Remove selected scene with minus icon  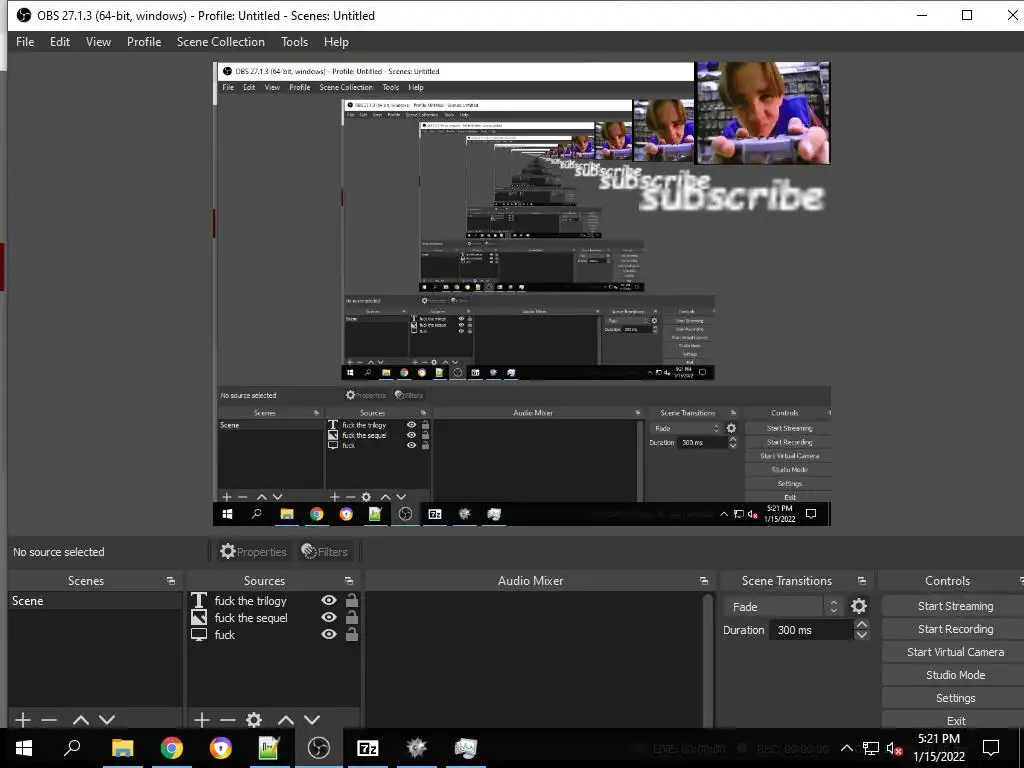coord(49,720)
